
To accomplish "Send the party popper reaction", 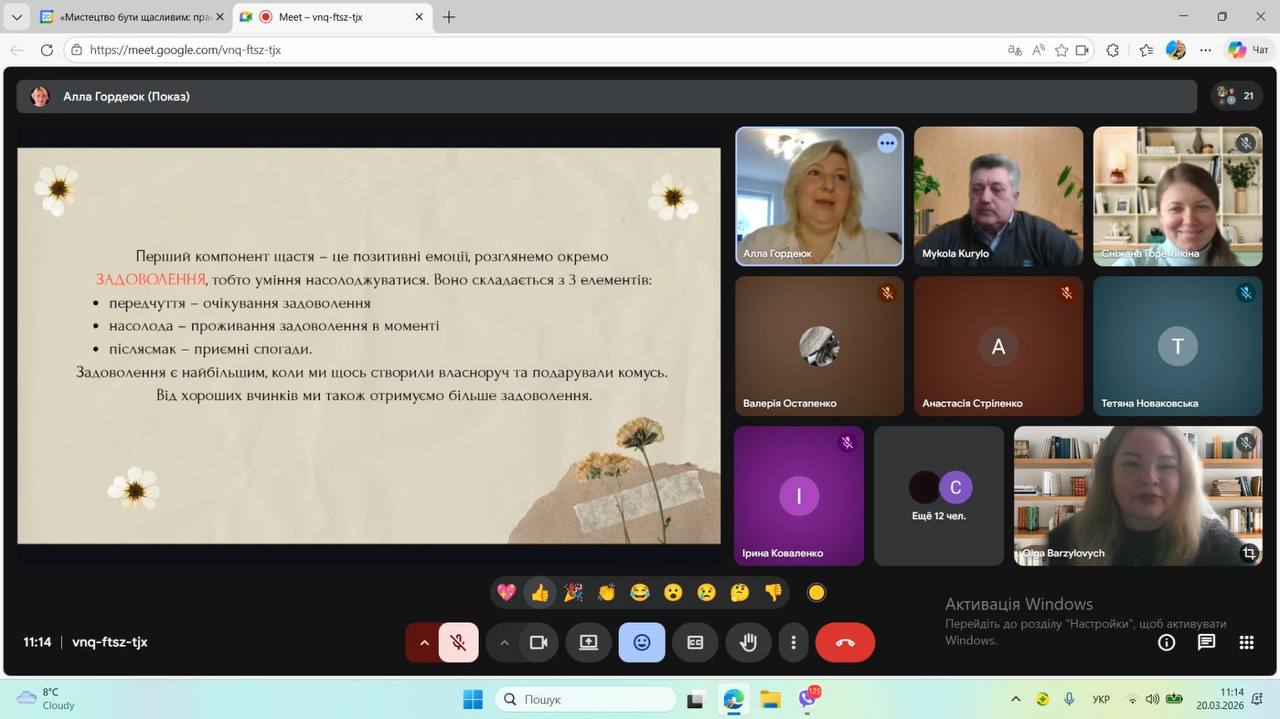I will 573,593.
